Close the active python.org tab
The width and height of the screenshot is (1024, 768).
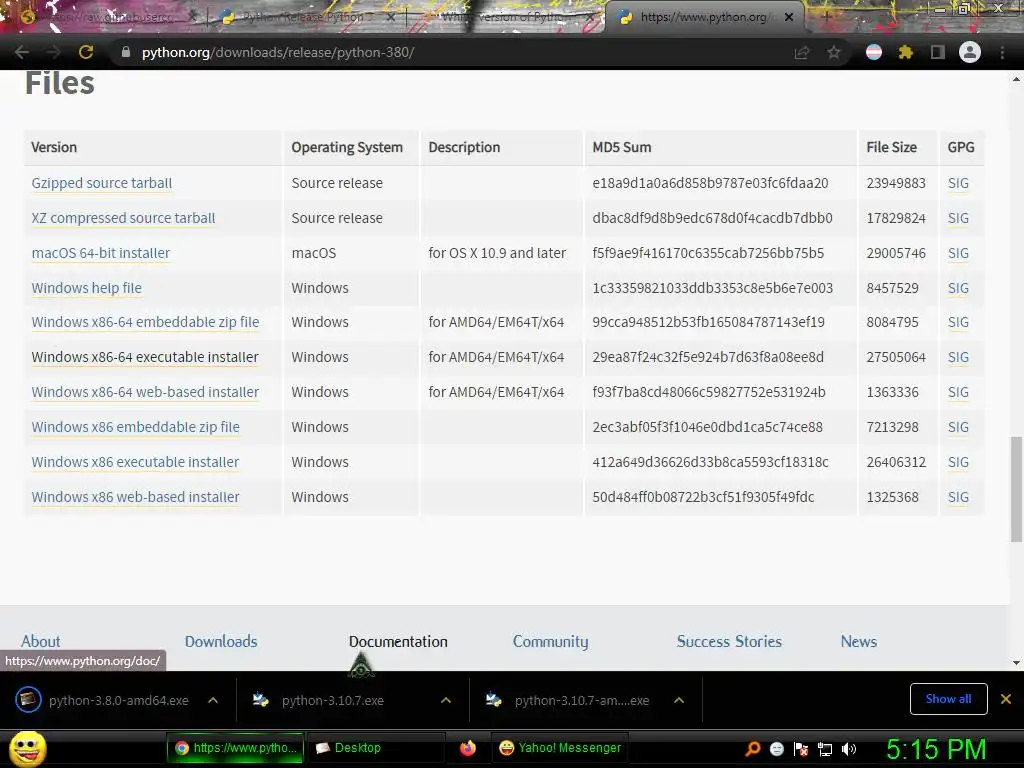789,17
